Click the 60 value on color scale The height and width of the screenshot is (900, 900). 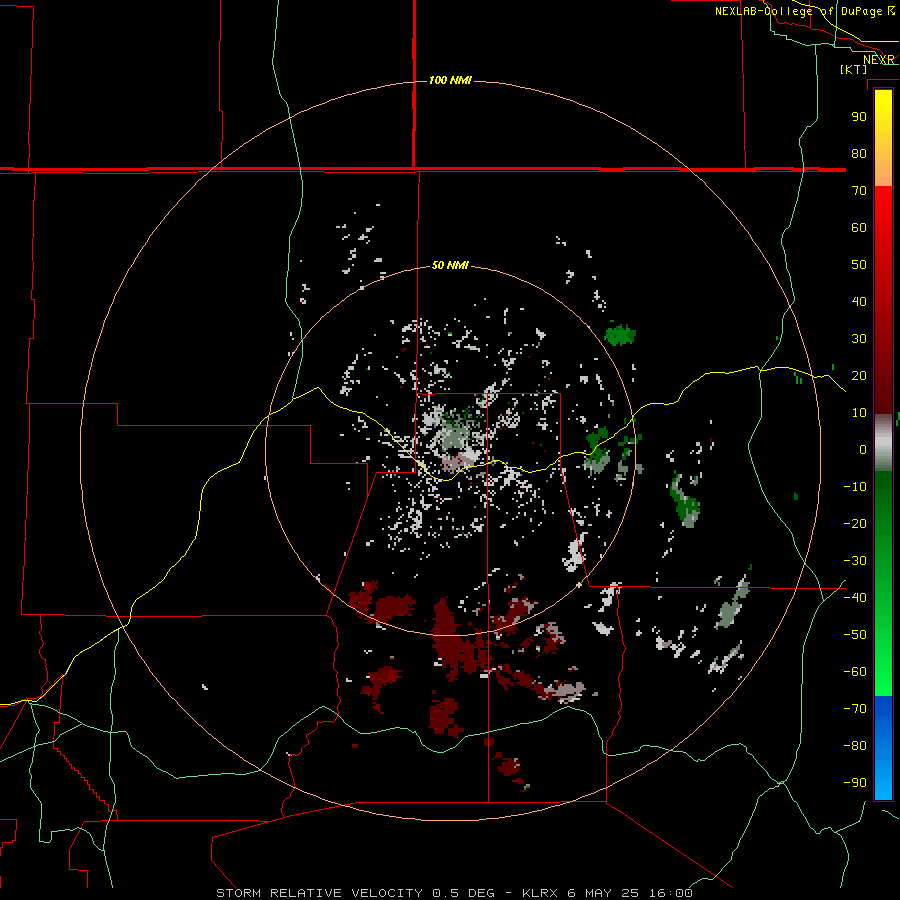click(x=859, y=227)
